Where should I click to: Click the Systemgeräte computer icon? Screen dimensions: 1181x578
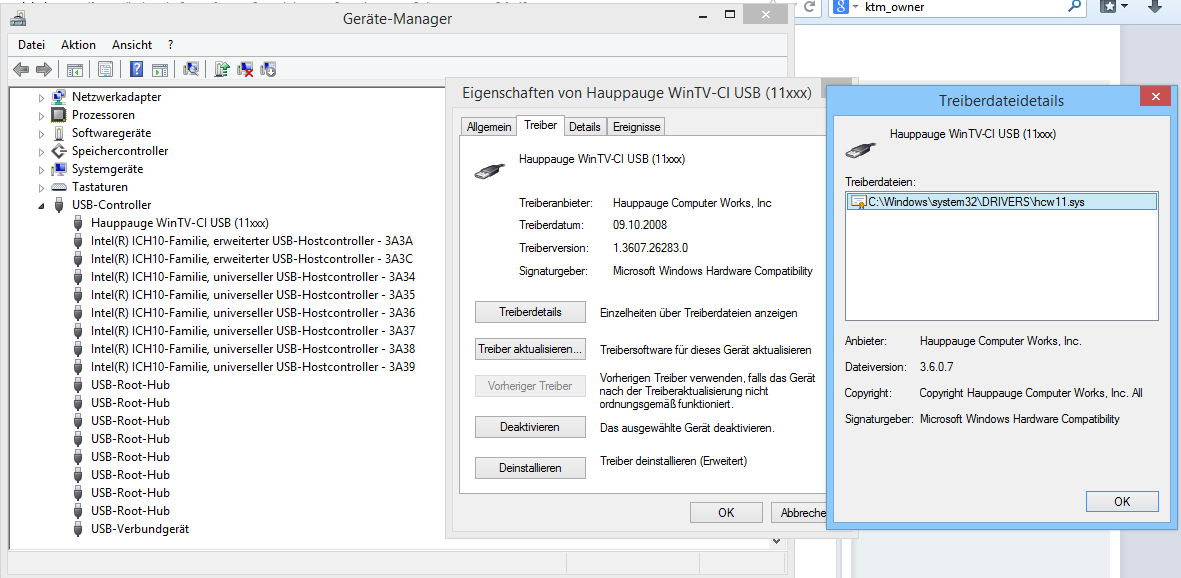[59, 169]
